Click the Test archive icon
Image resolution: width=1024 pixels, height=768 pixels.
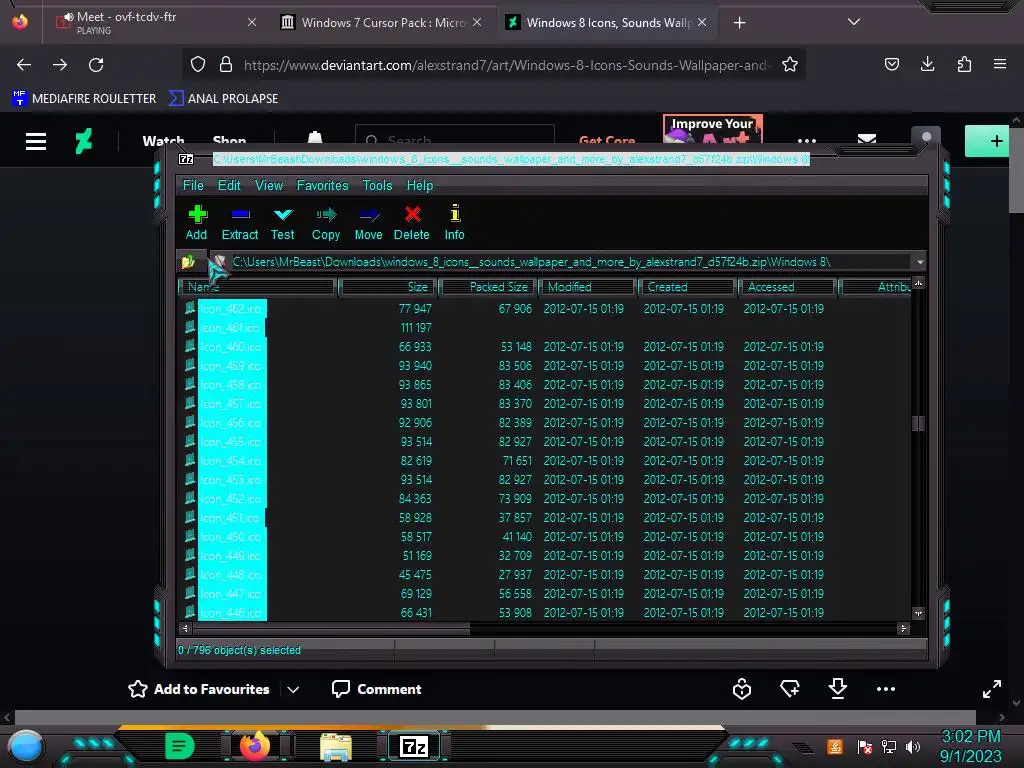(283, 223)
